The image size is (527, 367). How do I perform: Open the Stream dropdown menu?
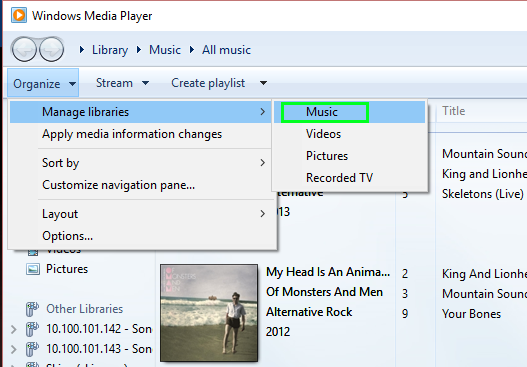(122, 83)
